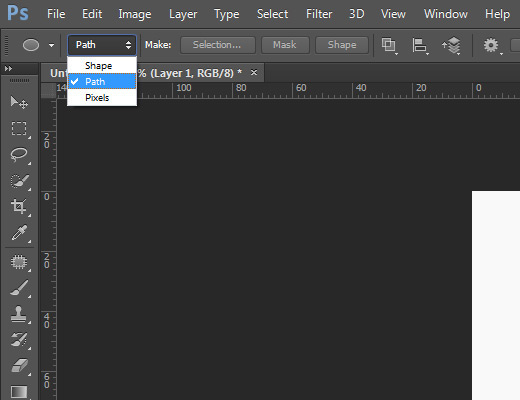Click the ruler origin corner box

[x=48, y=90]
